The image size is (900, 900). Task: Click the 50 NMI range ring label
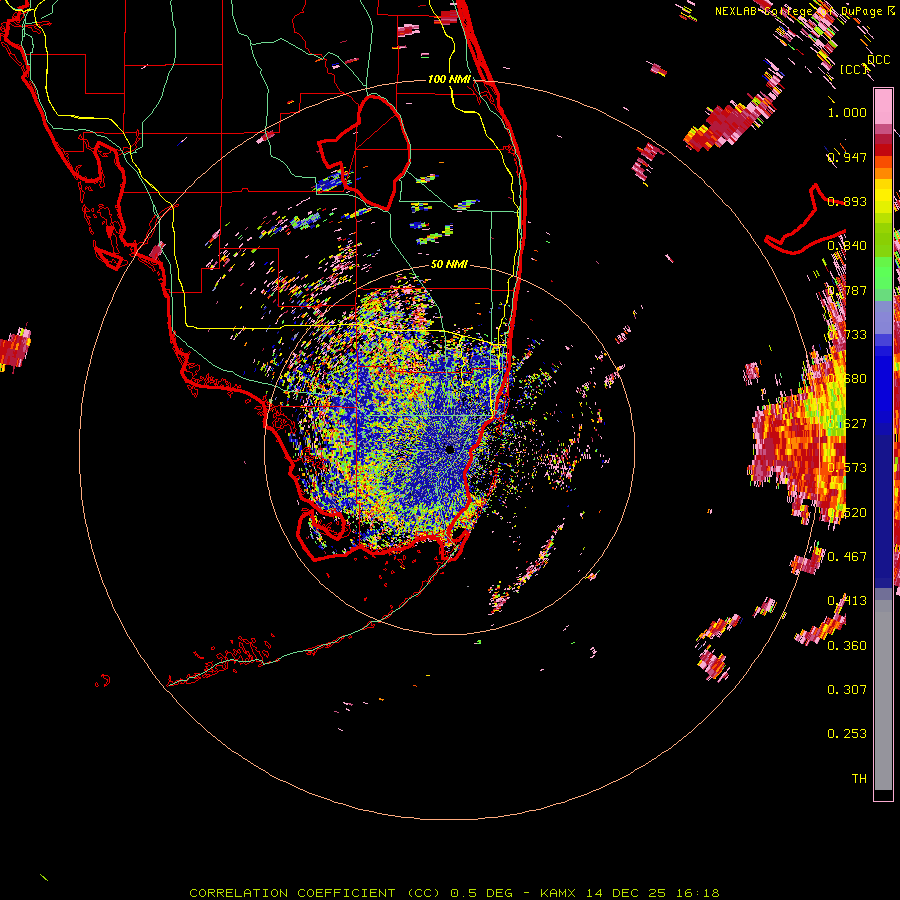[449, 264]
